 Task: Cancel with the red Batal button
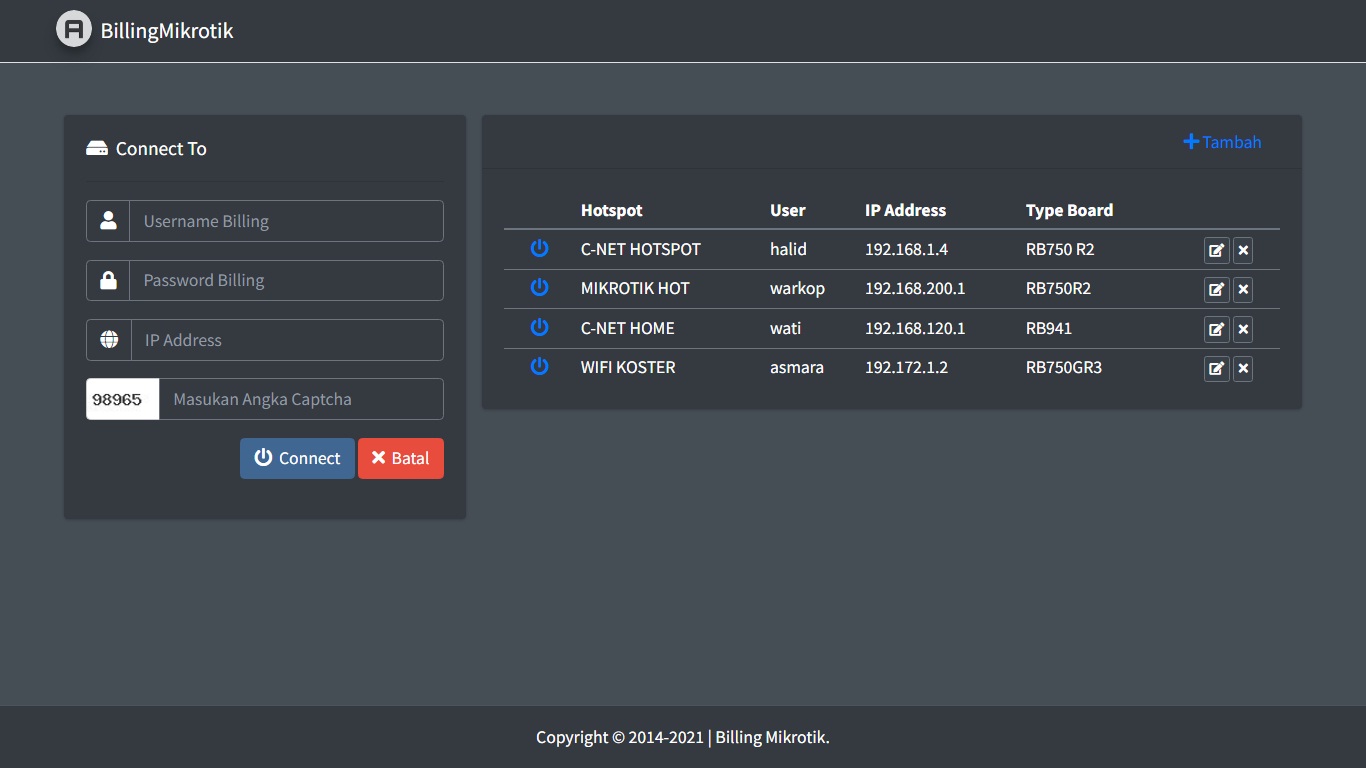pyautogui.click(x=400, y=458)
